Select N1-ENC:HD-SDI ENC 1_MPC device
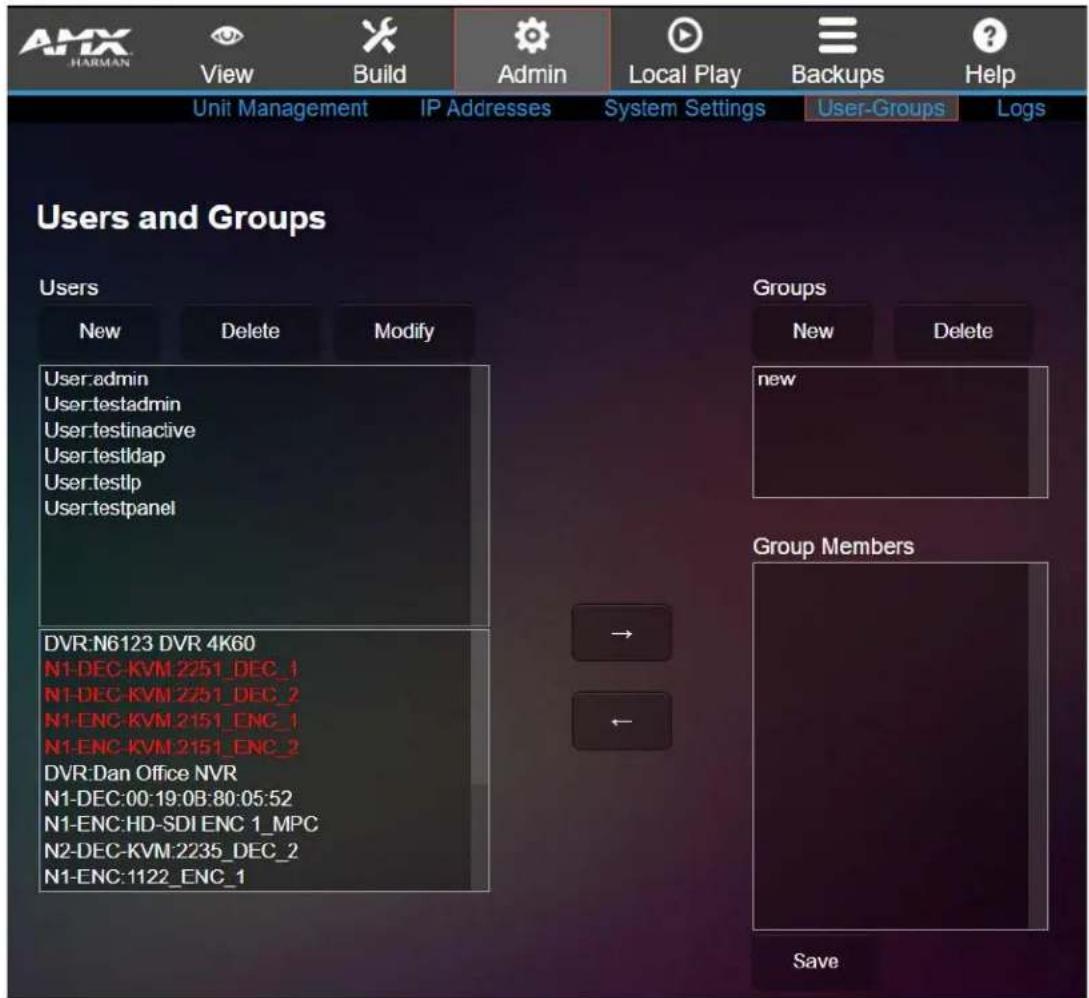 click(x=256, y=824)
